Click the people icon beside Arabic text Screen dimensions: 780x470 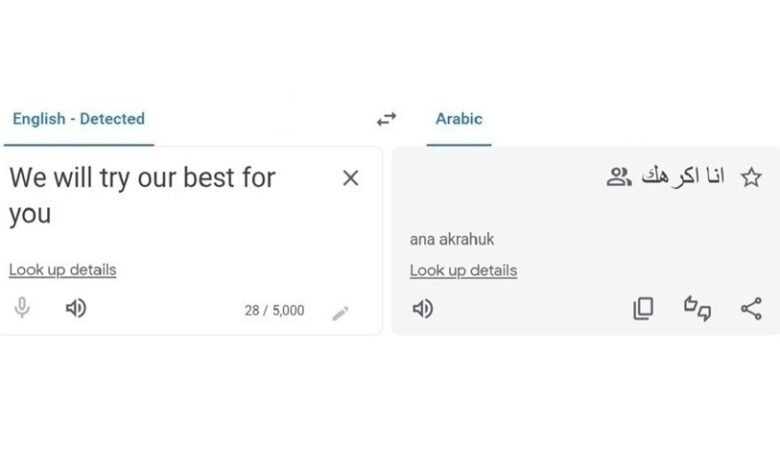point(619,178)
